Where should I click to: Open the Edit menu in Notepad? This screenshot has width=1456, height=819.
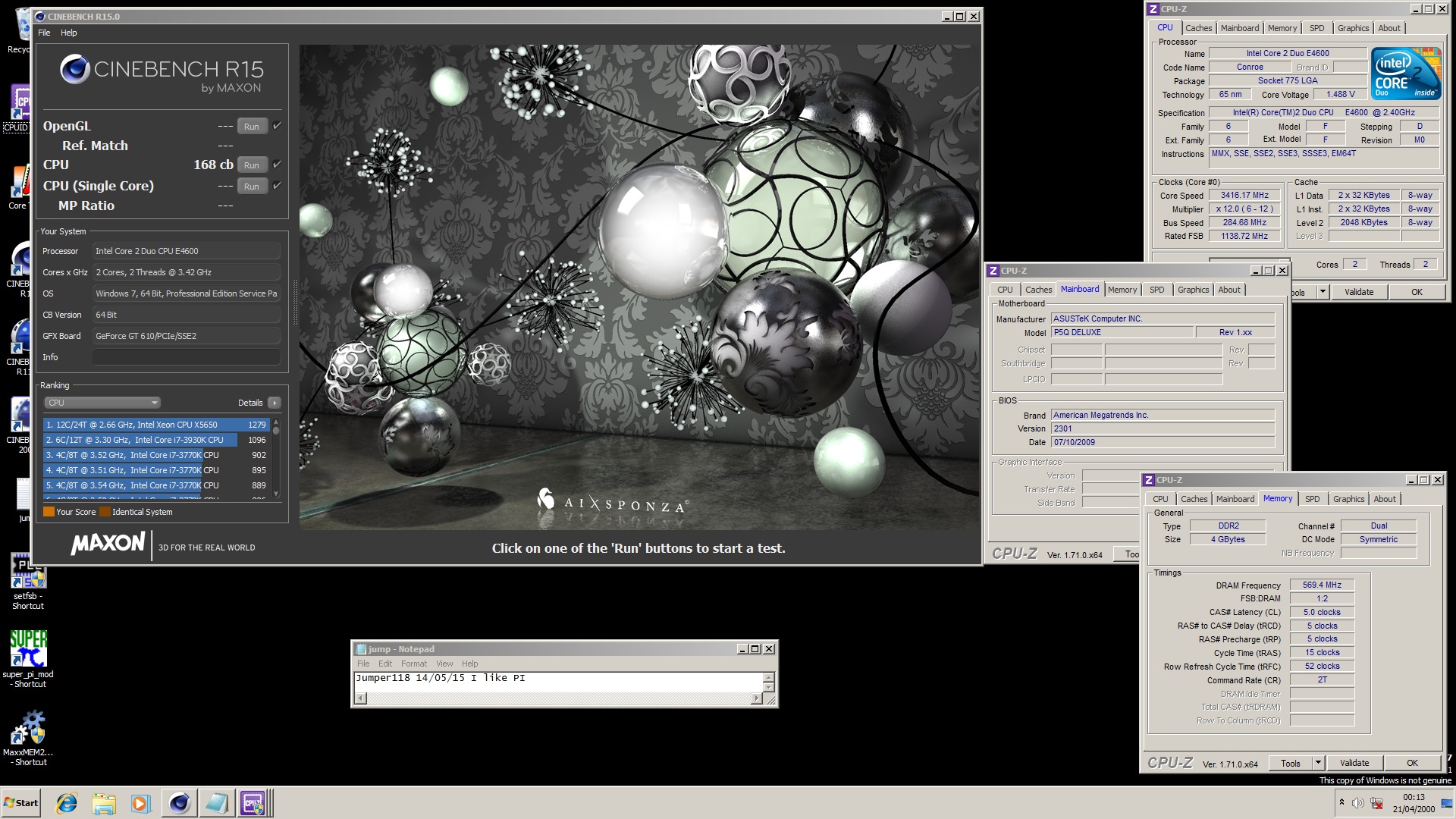pyautogui.click(x=385, y=664)
